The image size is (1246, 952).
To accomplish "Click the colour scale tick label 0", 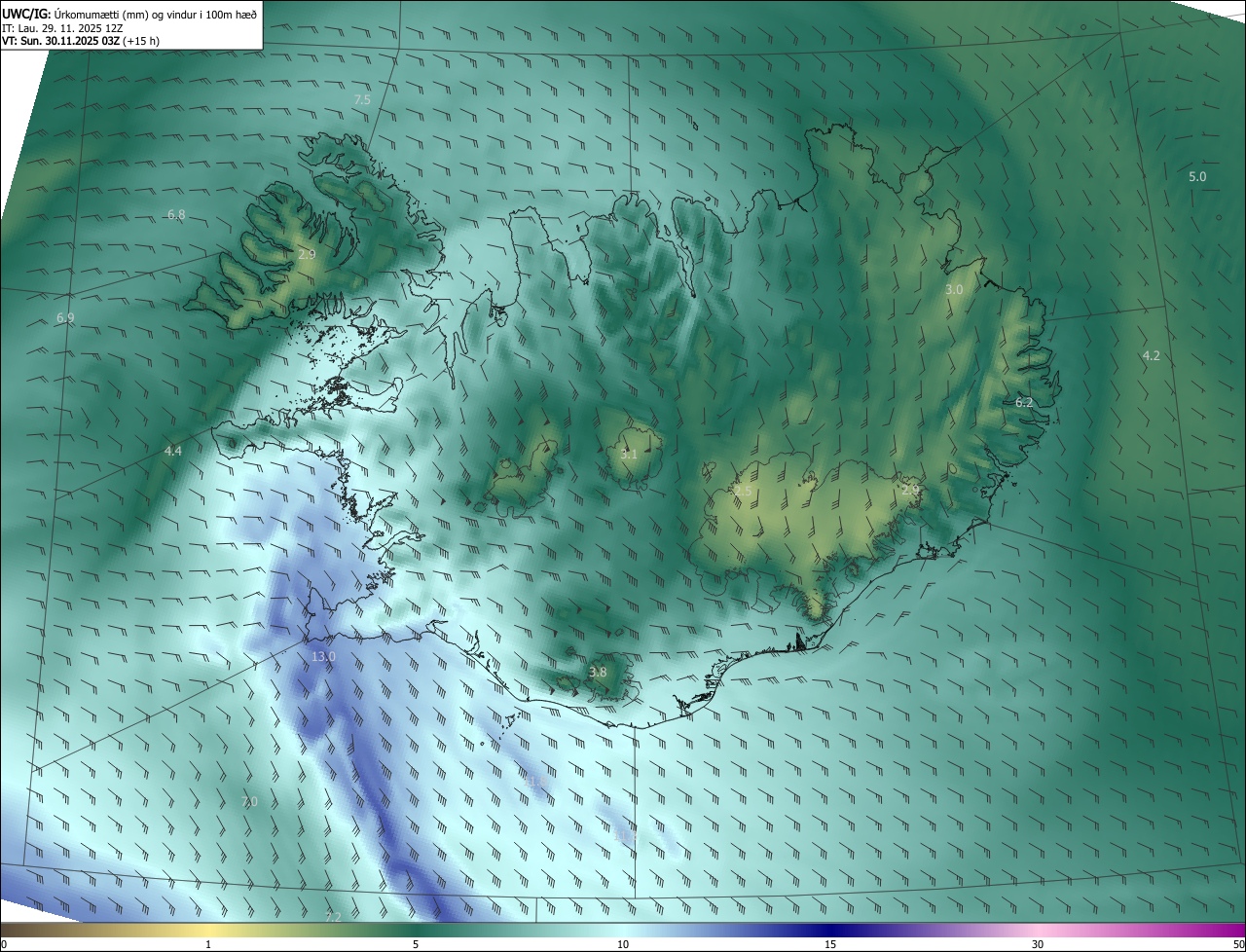I will point(4,944).
